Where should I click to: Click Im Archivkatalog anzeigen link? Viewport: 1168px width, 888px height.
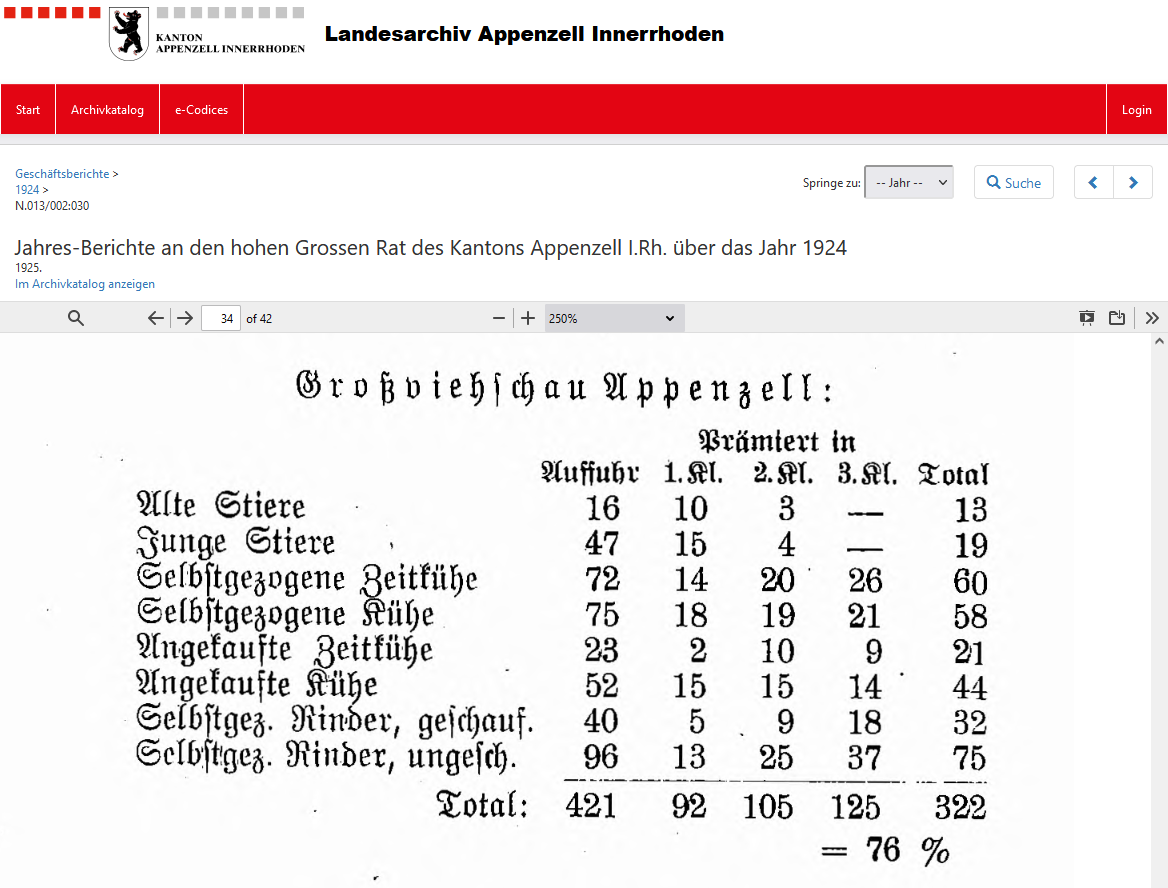coord(85,284)
